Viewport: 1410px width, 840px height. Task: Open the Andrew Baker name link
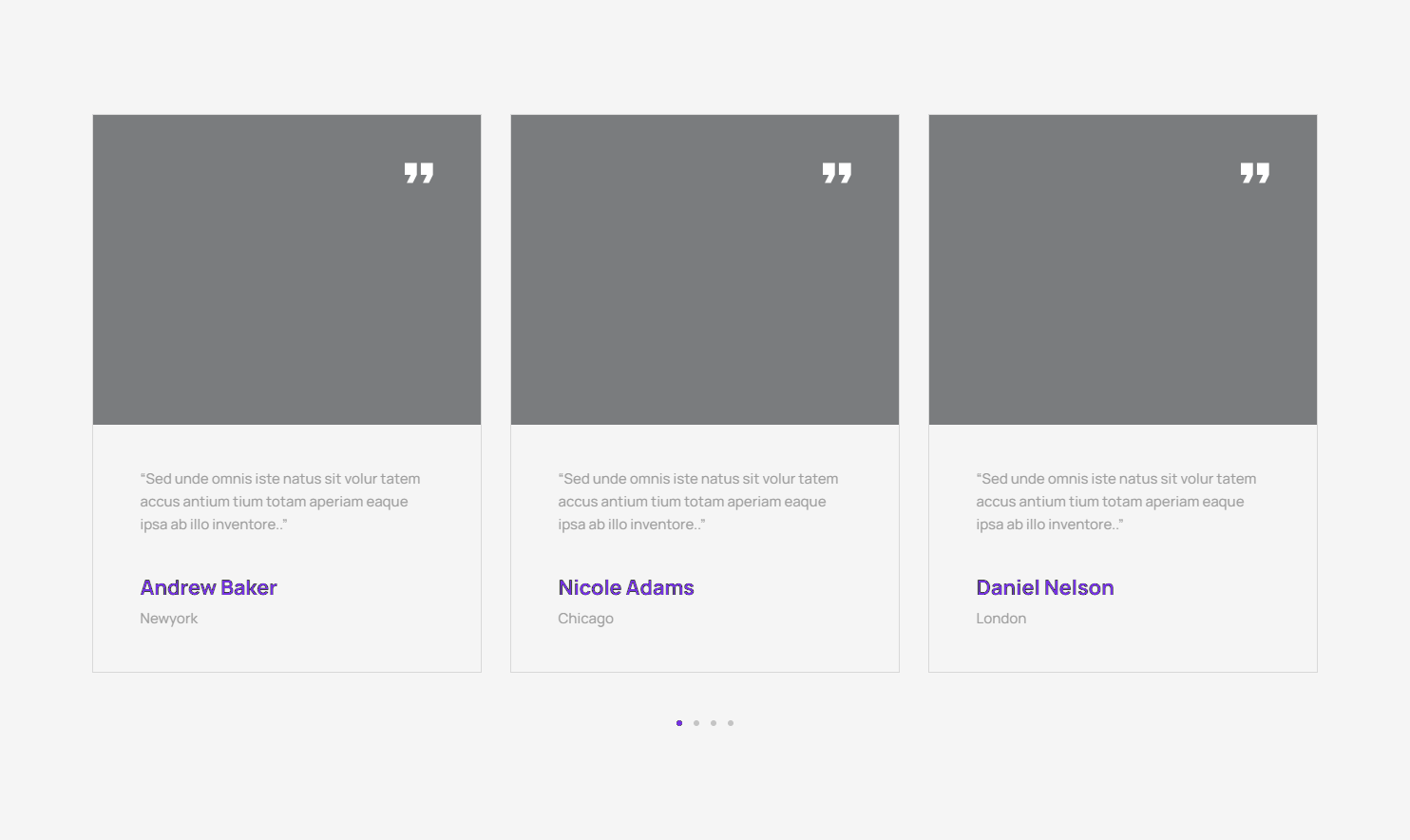coord(208,588)
